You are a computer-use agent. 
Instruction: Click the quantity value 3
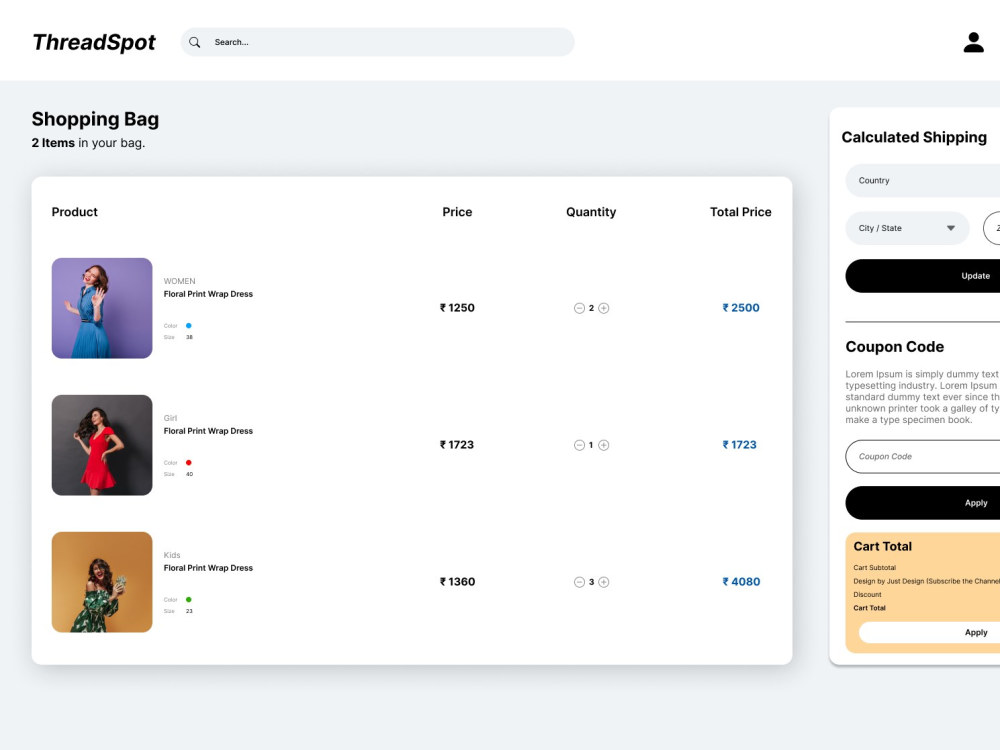(591, 582)
